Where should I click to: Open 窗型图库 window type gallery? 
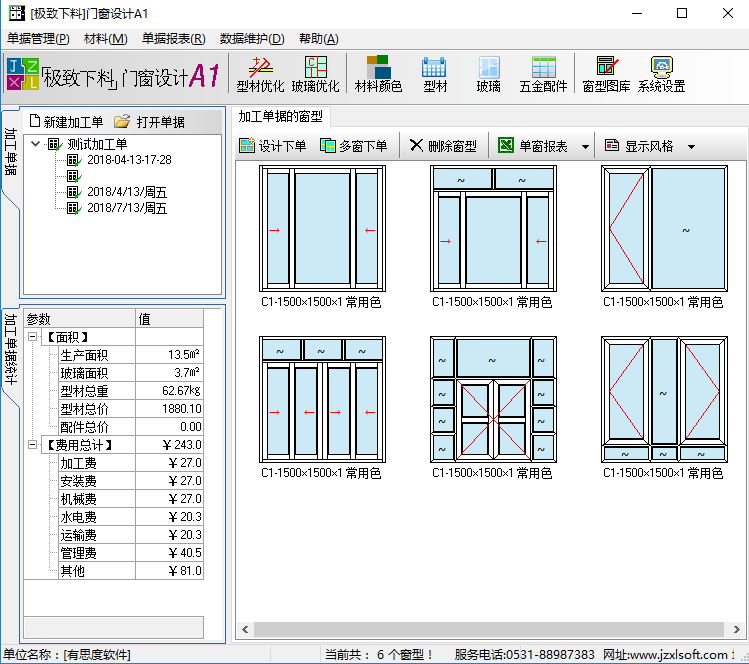click(x=606, y=74)
